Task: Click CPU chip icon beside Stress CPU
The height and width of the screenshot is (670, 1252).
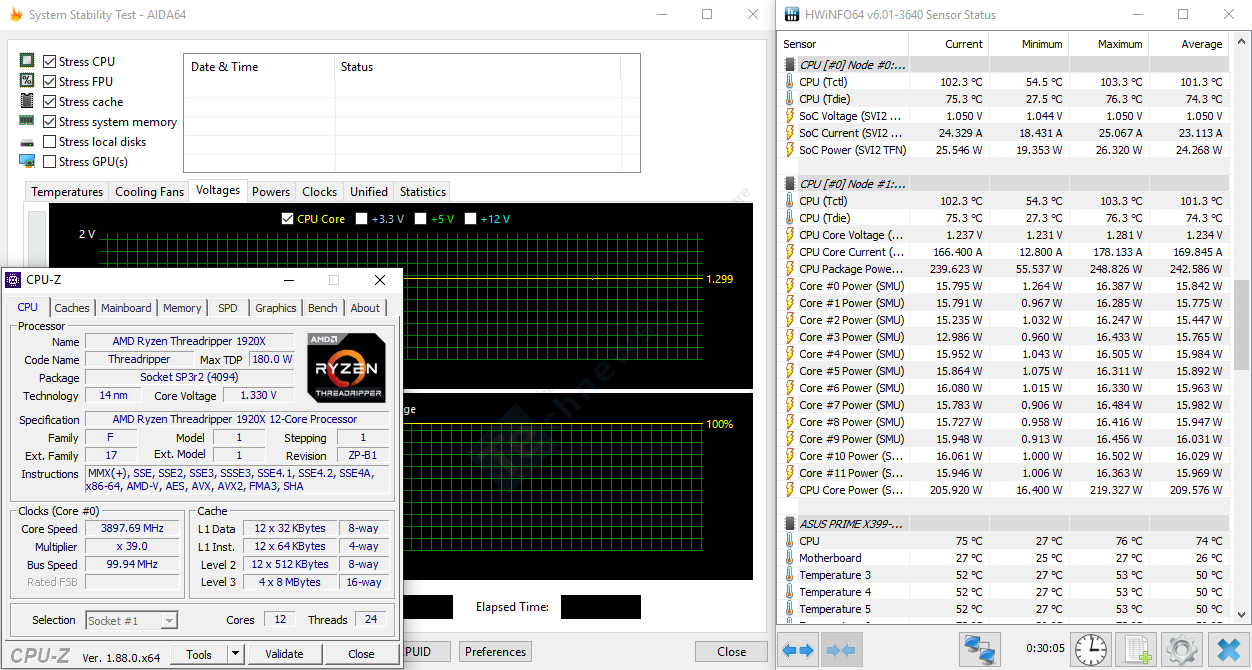Action: click(27, 61)
